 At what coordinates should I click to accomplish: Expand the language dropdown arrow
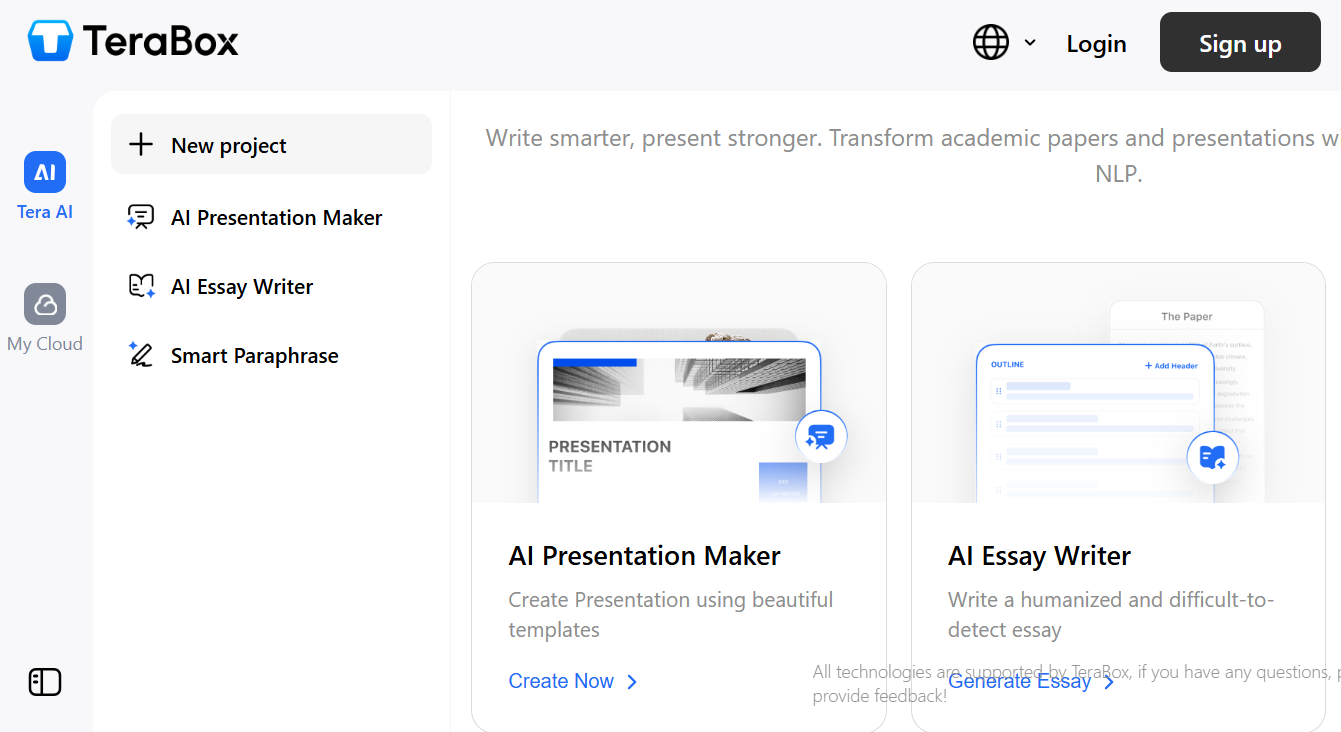pyautogui.click(x=1030, y=43)
